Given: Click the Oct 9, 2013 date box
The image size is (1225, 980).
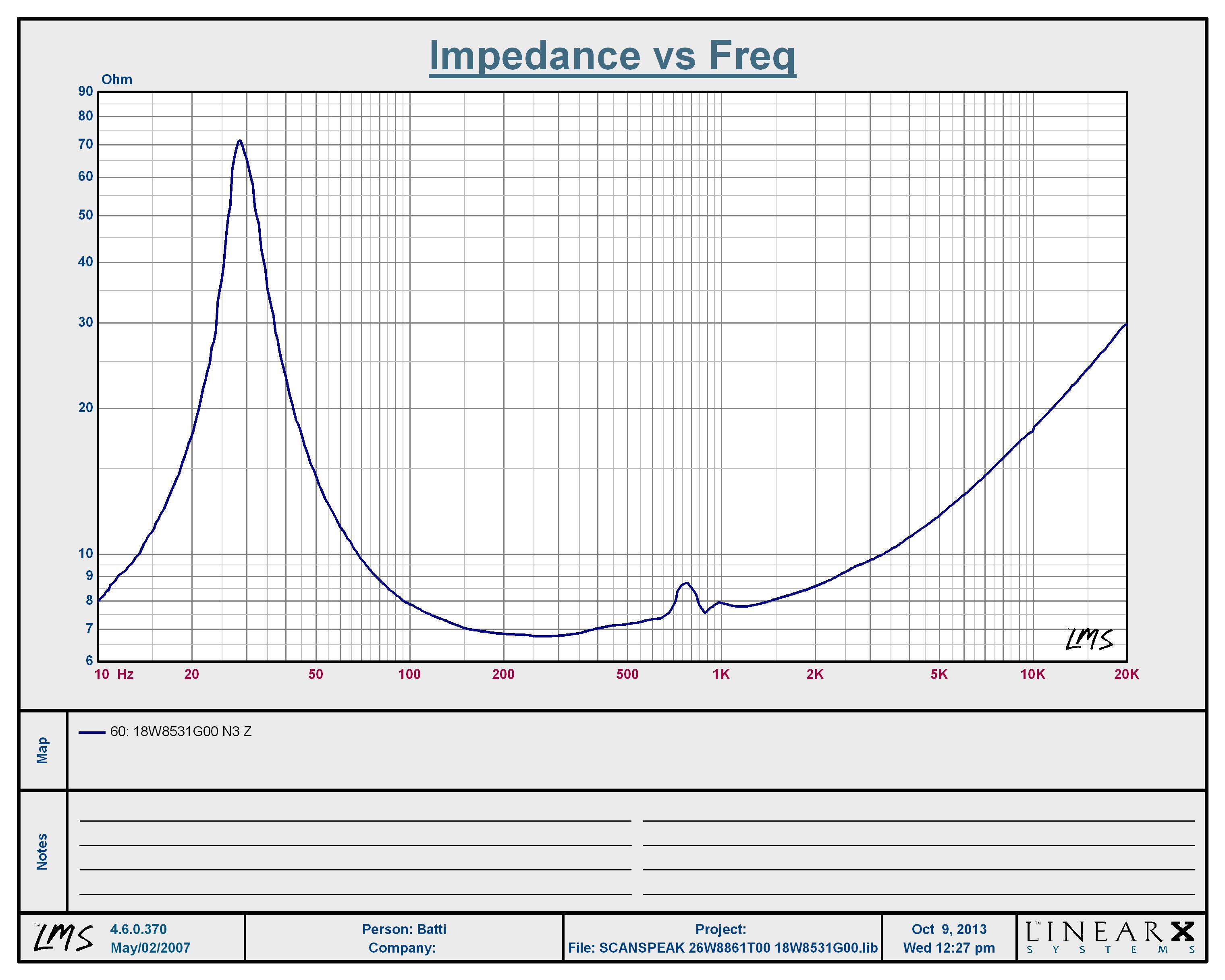Looking at the screenshot, I should pyautogui.click(x=949, y=930).
